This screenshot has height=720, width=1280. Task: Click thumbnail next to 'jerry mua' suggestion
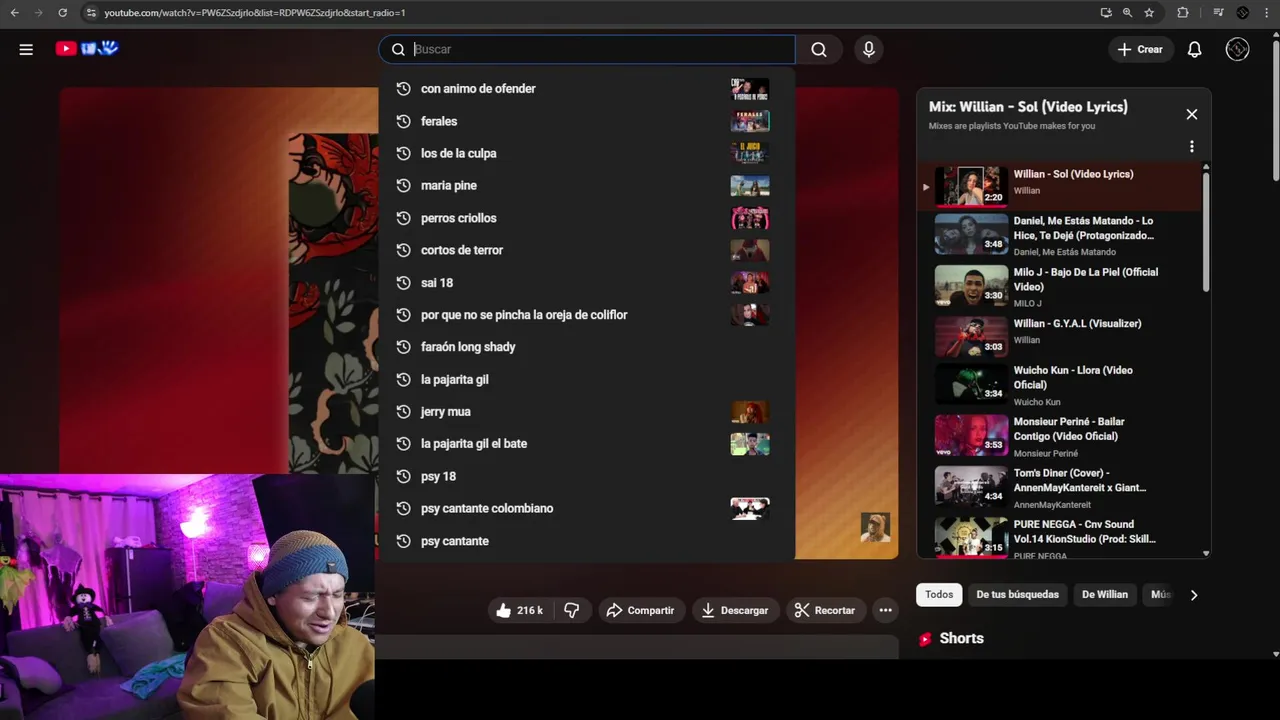click(x=750, y=411)
